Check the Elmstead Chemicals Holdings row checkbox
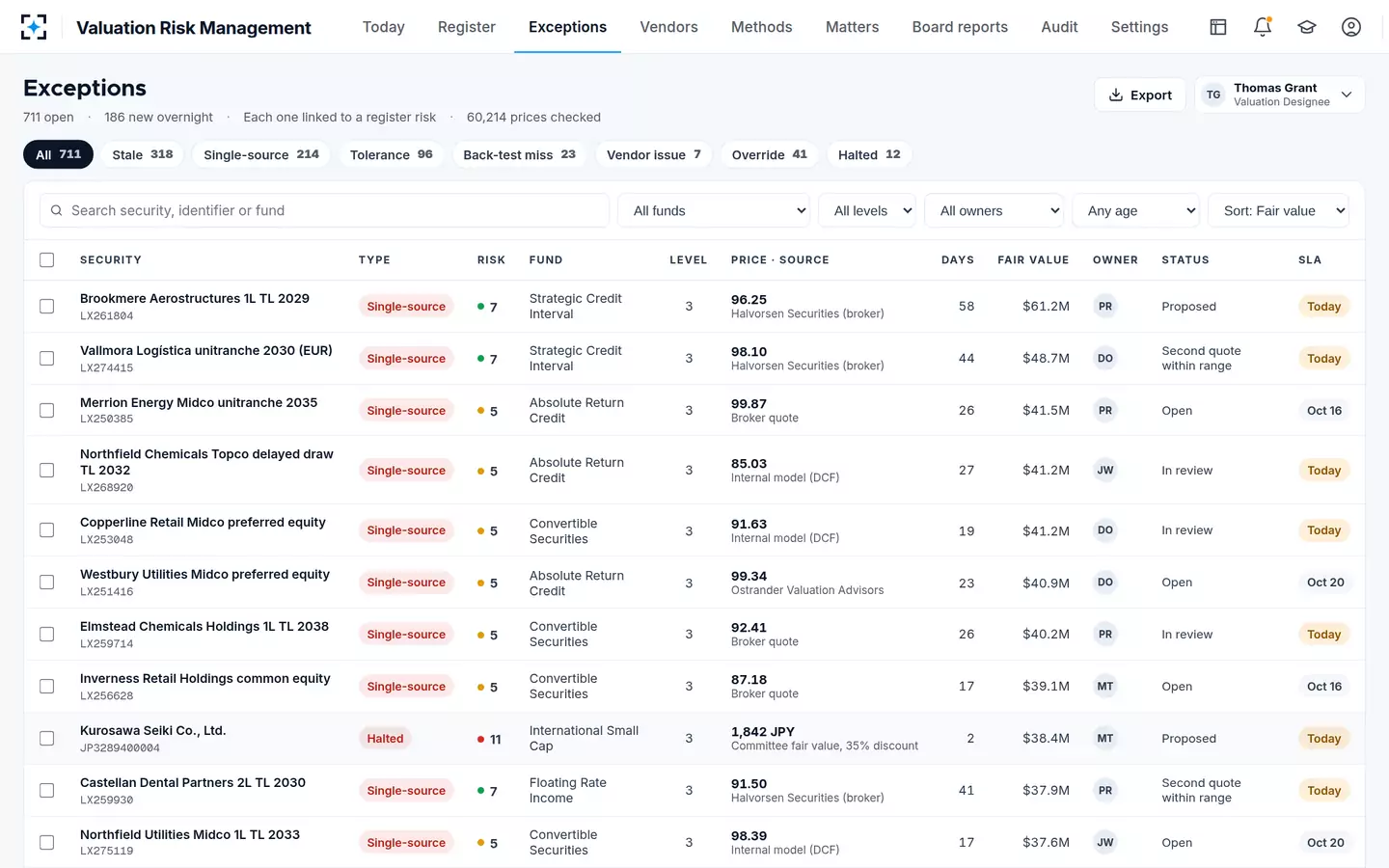The height and width of the screenshot is (868, 1389). (46, 635)
